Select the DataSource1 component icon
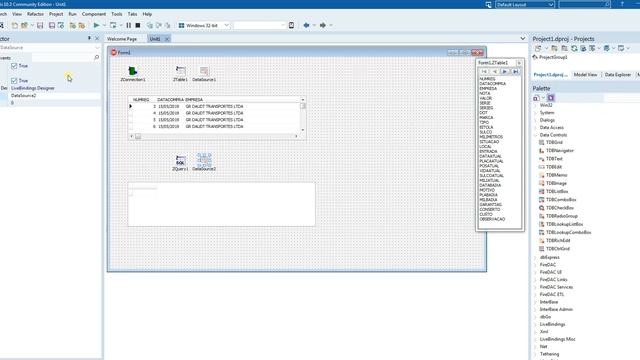The image size is (640, 360). pos(204,71)
